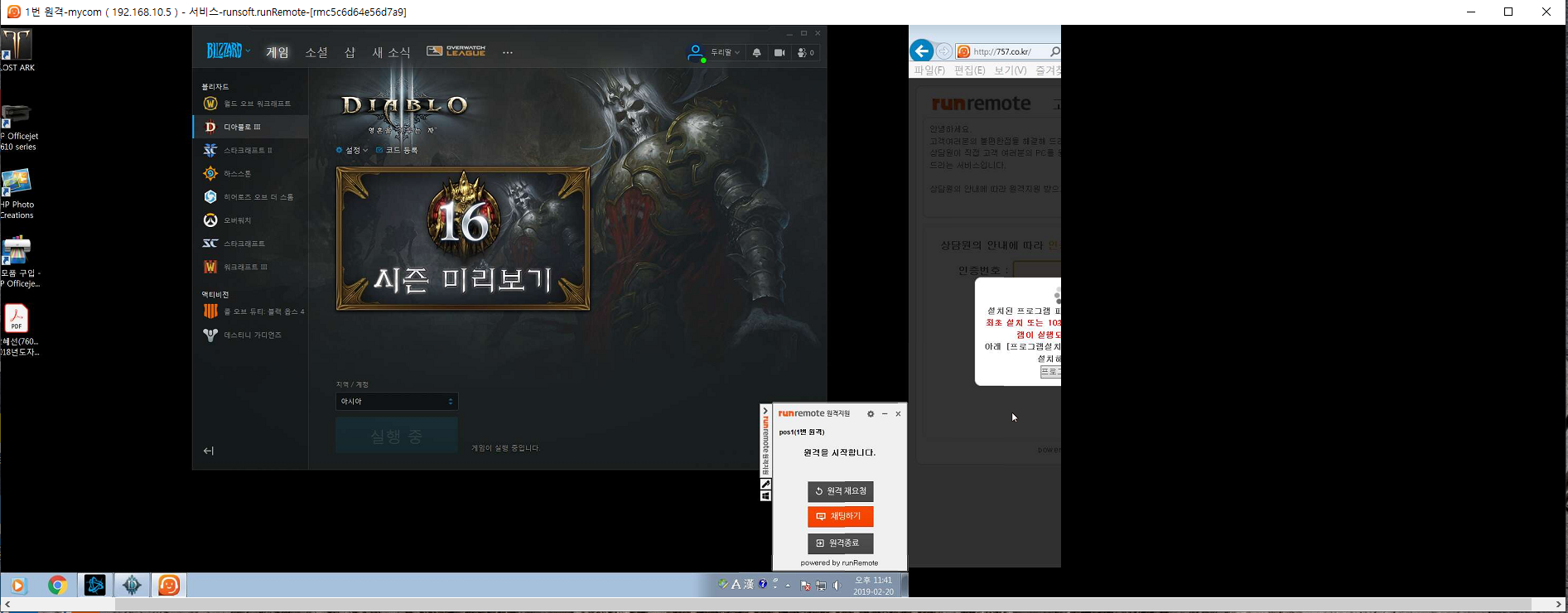Click the pen tool on runremote side tab
The image size is (1568, 613).
pyautogui.click(x=765, y=484)
